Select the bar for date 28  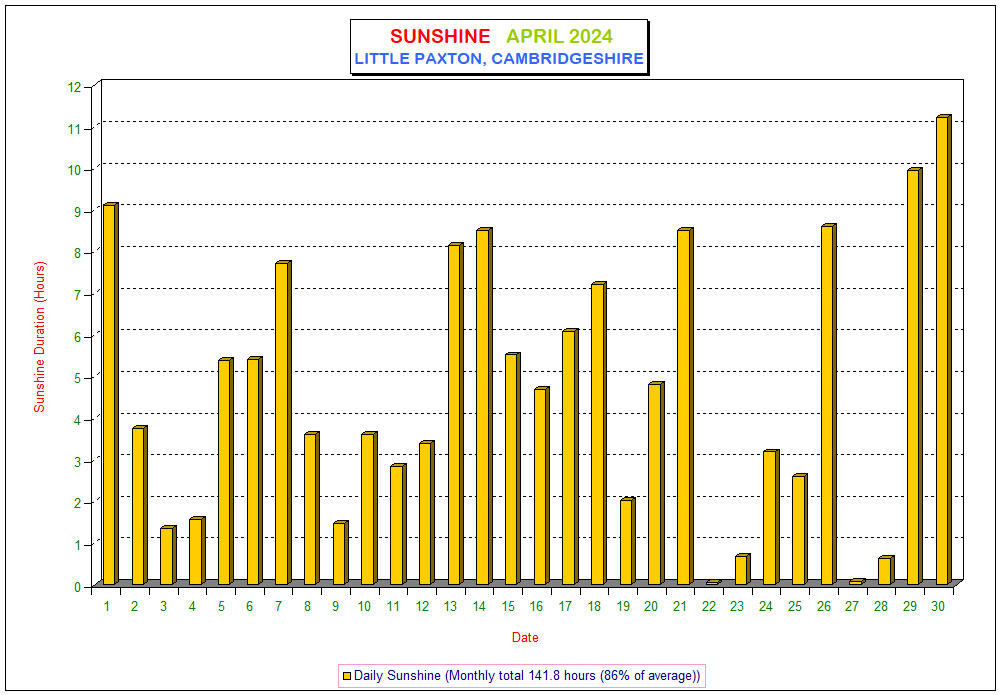click(885, 571)
